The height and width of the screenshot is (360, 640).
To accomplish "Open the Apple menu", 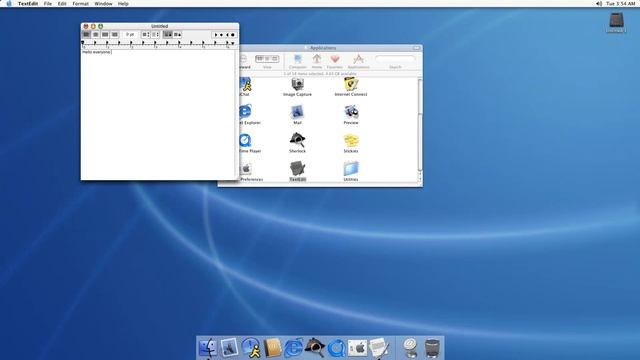I will [x=9, y=4].
